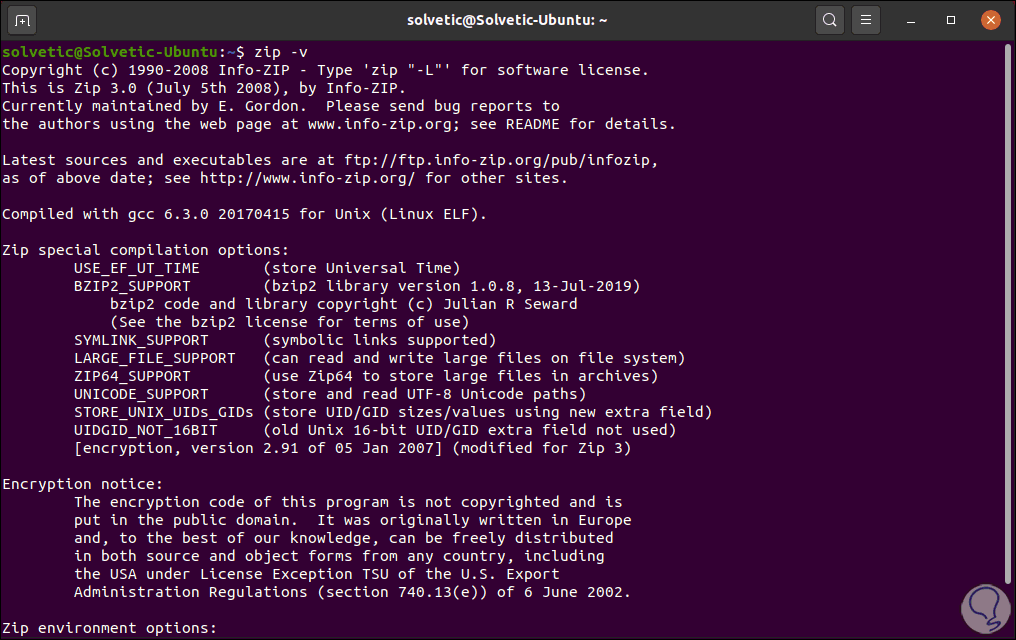Image resolution: width=1016 pixels, height=640 pixels.
Task: Click the UNICODE_SUPPORT option text
Action: click(x=141, y=394)
